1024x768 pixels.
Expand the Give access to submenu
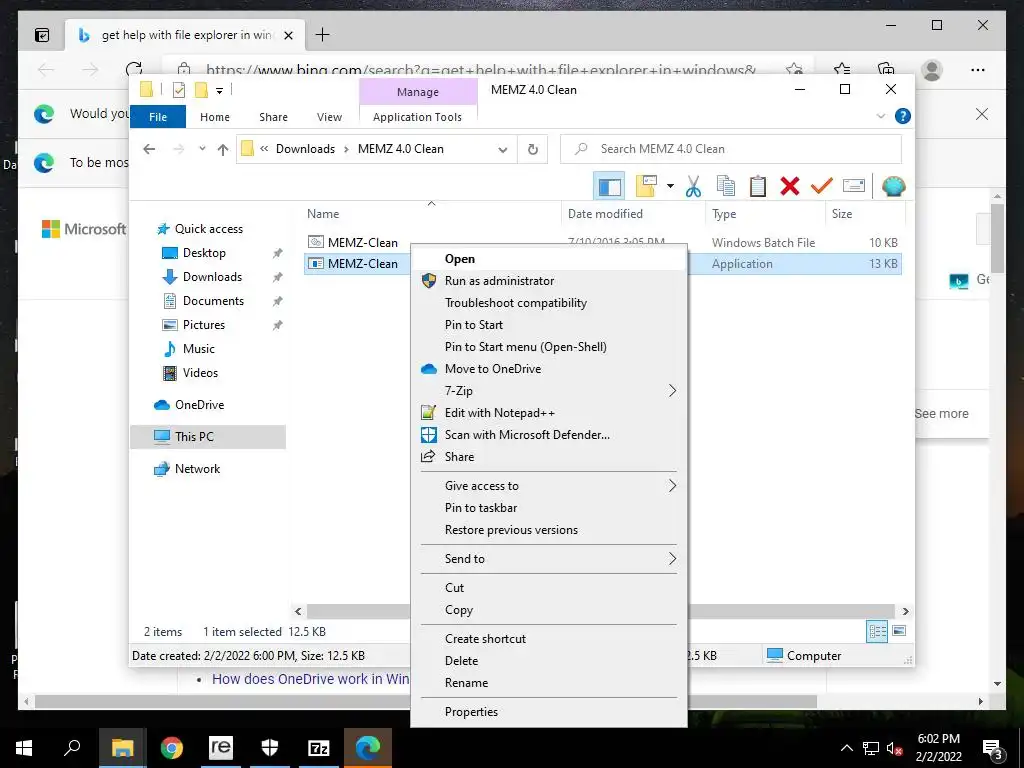(x=549, y=486)
